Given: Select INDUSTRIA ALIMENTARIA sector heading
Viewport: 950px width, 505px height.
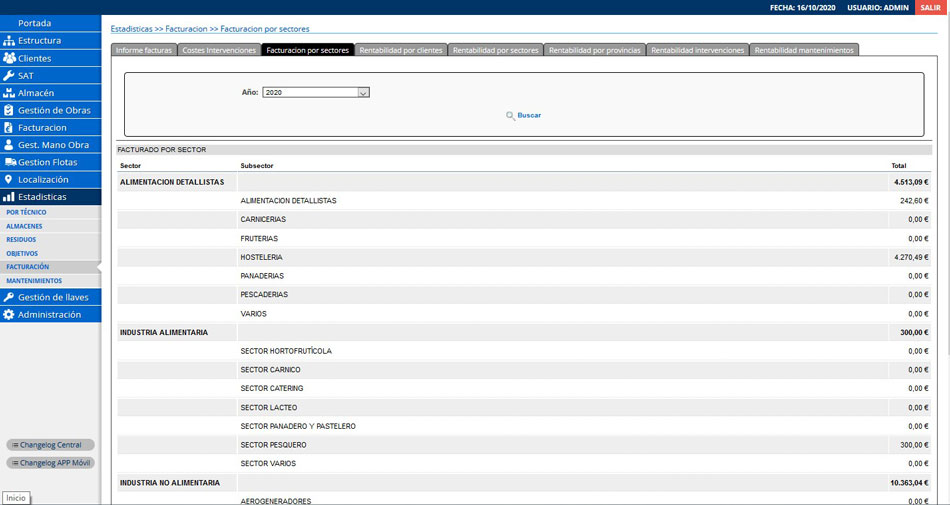Looking at the screenshot, I should pos(164,332).
